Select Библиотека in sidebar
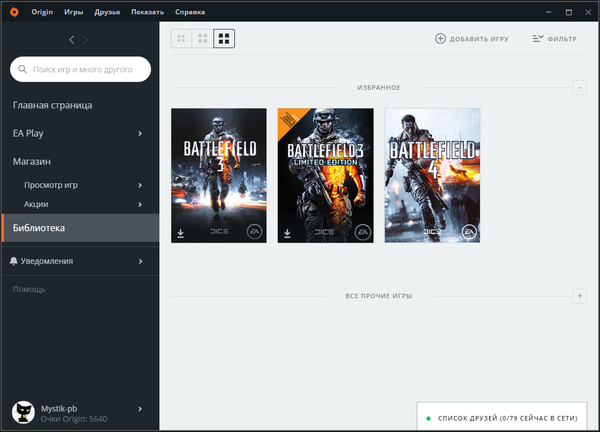Image resolution: width=600 pixels, height=432 pixels. [80, 228]
